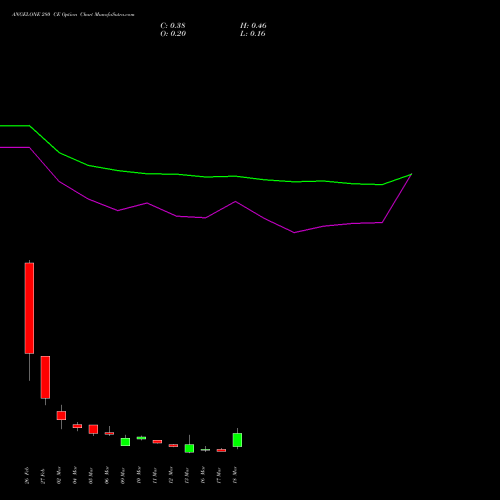500x500 pixels.
Task: Click the low value L: 0.16
Action: point(253,34)
